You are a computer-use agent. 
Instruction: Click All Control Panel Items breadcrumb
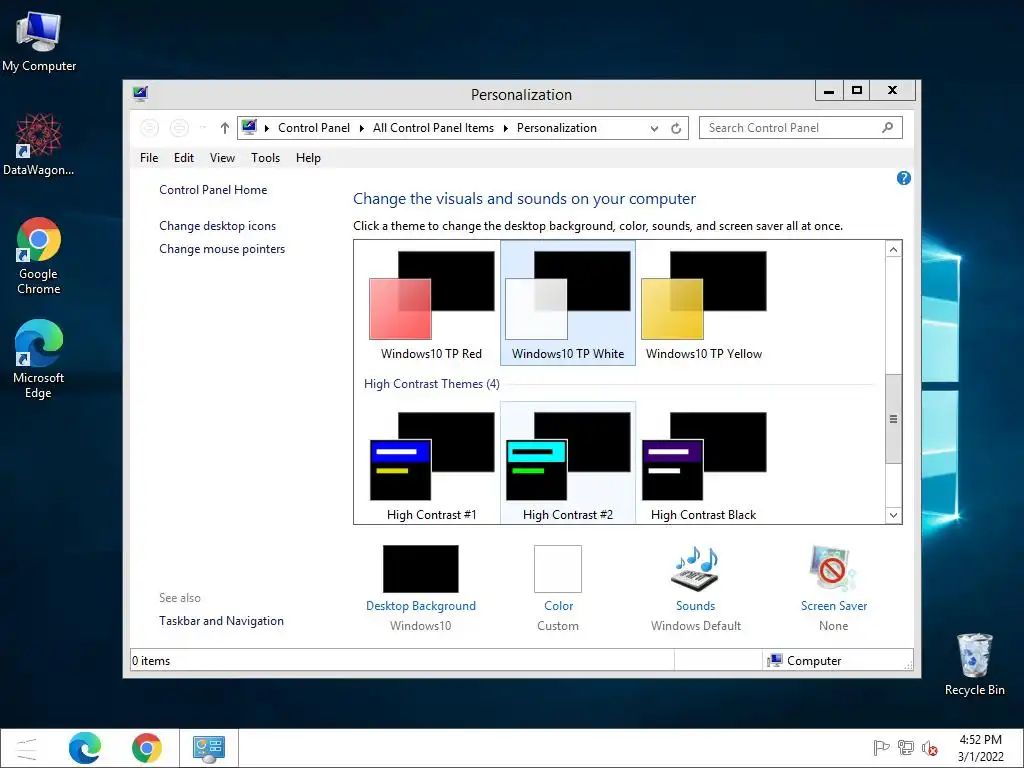tap(434, 128)
